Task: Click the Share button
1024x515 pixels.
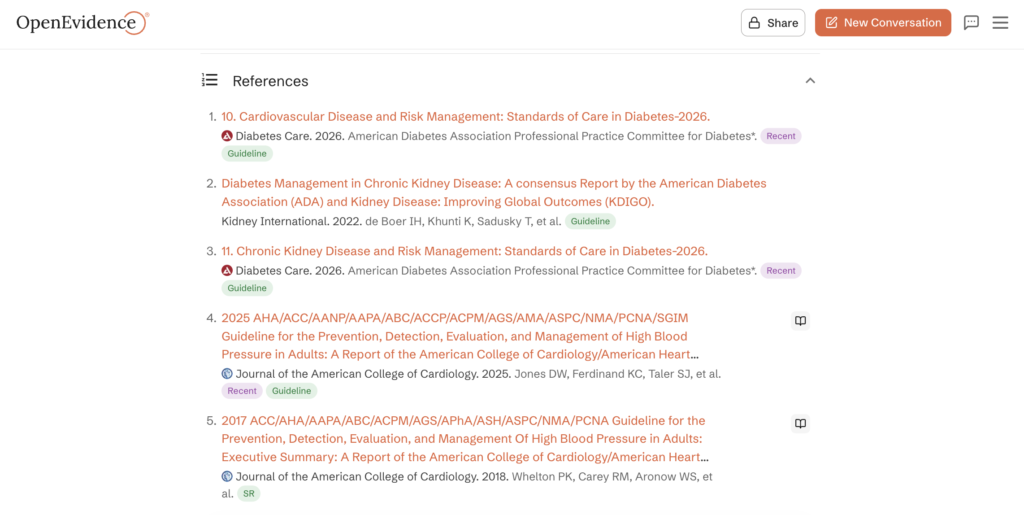Action: pos(773,23)
